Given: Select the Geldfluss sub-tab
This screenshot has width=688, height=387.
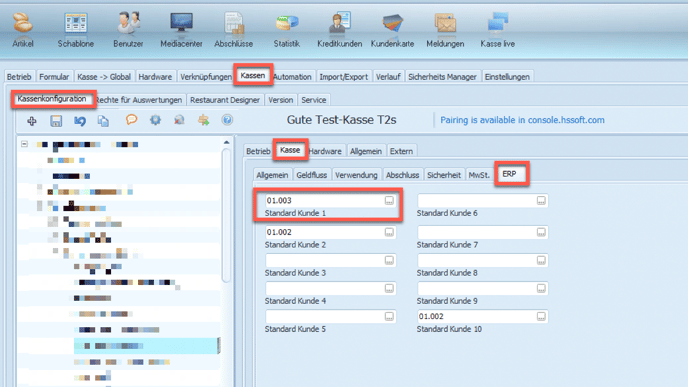Looking at the screenshot, I should pos(312,175).
